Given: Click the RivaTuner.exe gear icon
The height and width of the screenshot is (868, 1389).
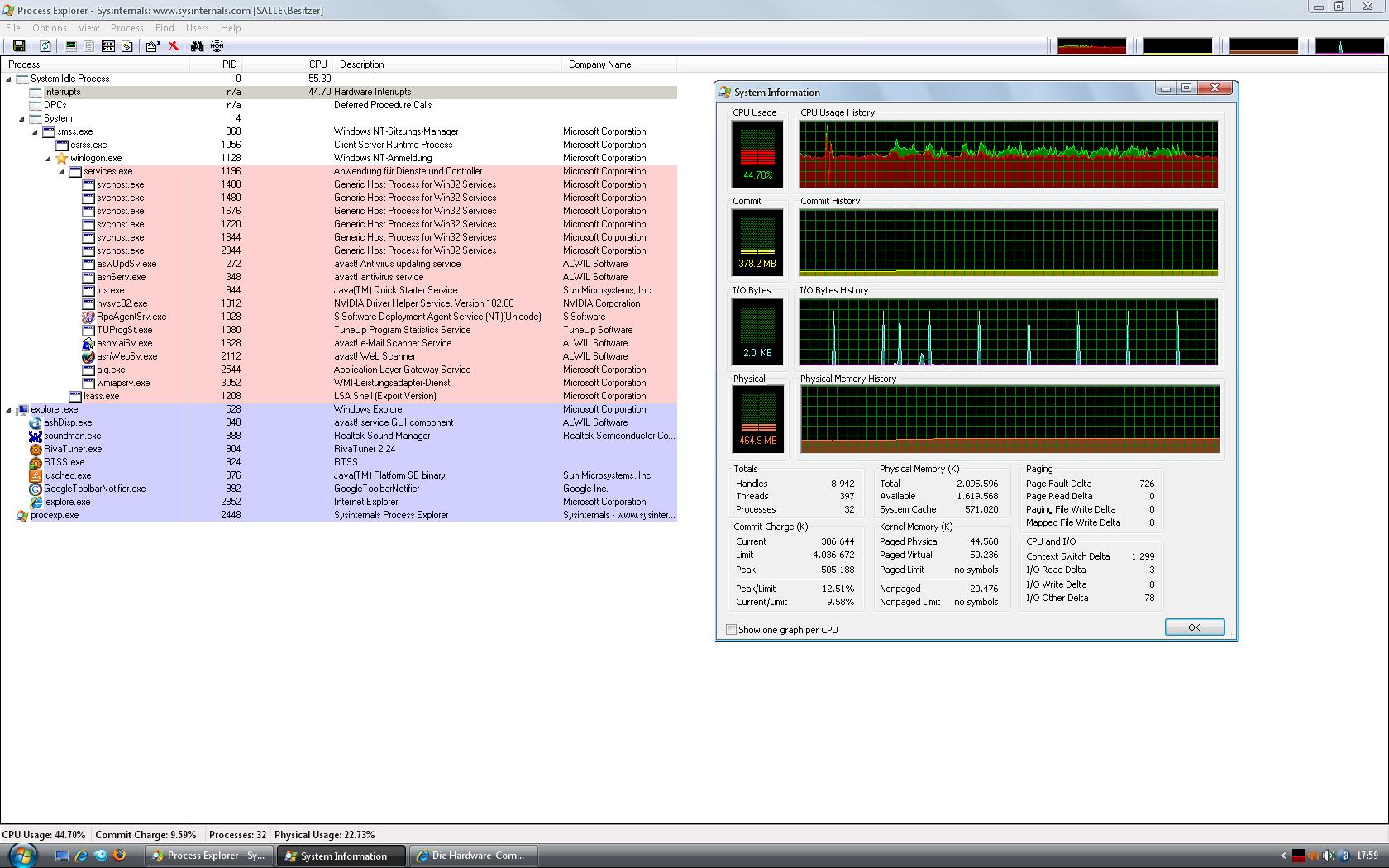Looking at the screenshot, I should pyautogui.click(x=36, y=449).
